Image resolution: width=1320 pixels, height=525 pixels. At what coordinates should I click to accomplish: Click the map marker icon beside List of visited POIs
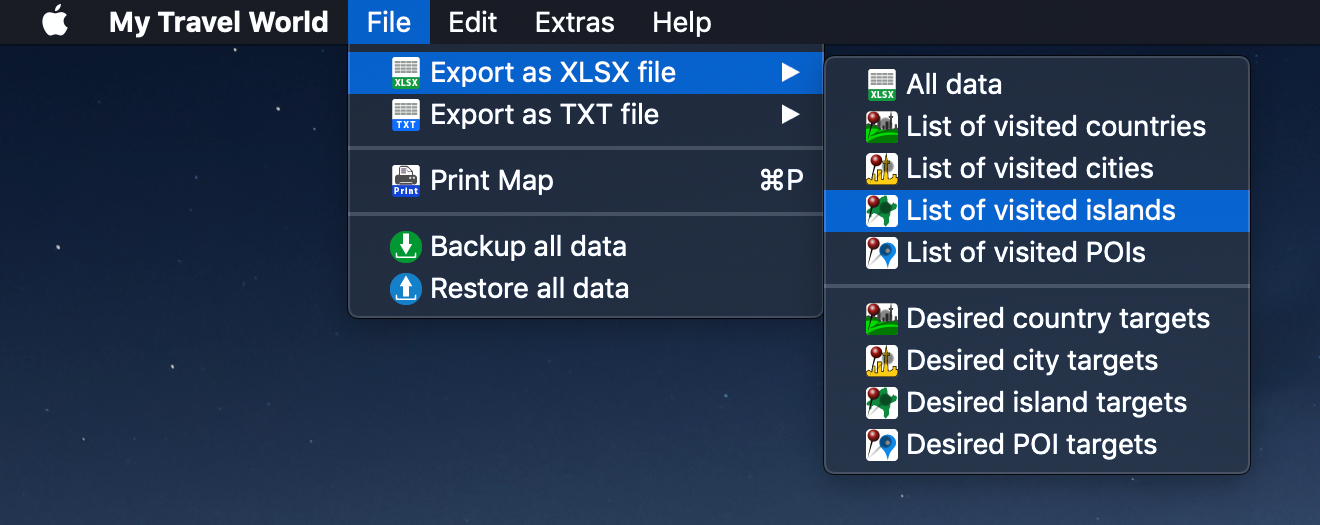point(882,253)
